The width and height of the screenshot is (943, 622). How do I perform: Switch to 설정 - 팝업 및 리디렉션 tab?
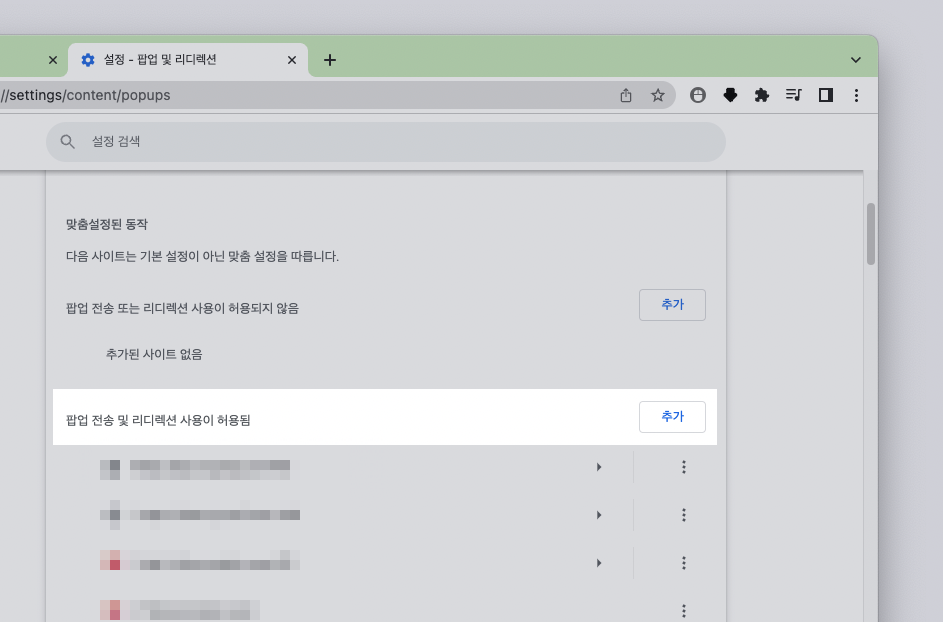(x=188, y=60)
